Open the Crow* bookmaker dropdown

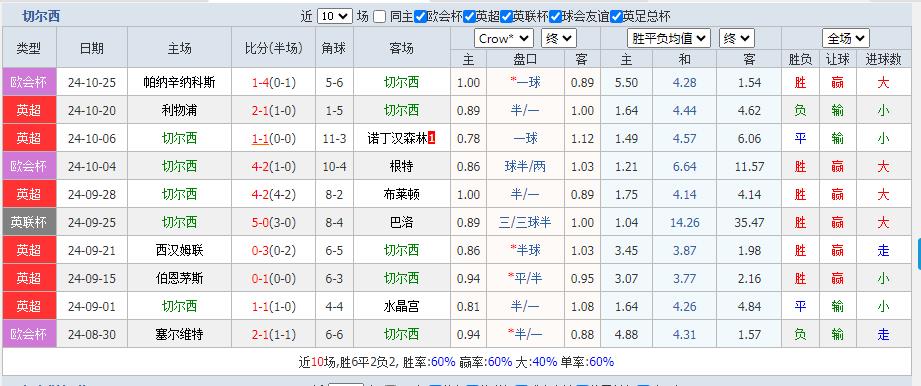pyautogui.click(x=504, y=39)
